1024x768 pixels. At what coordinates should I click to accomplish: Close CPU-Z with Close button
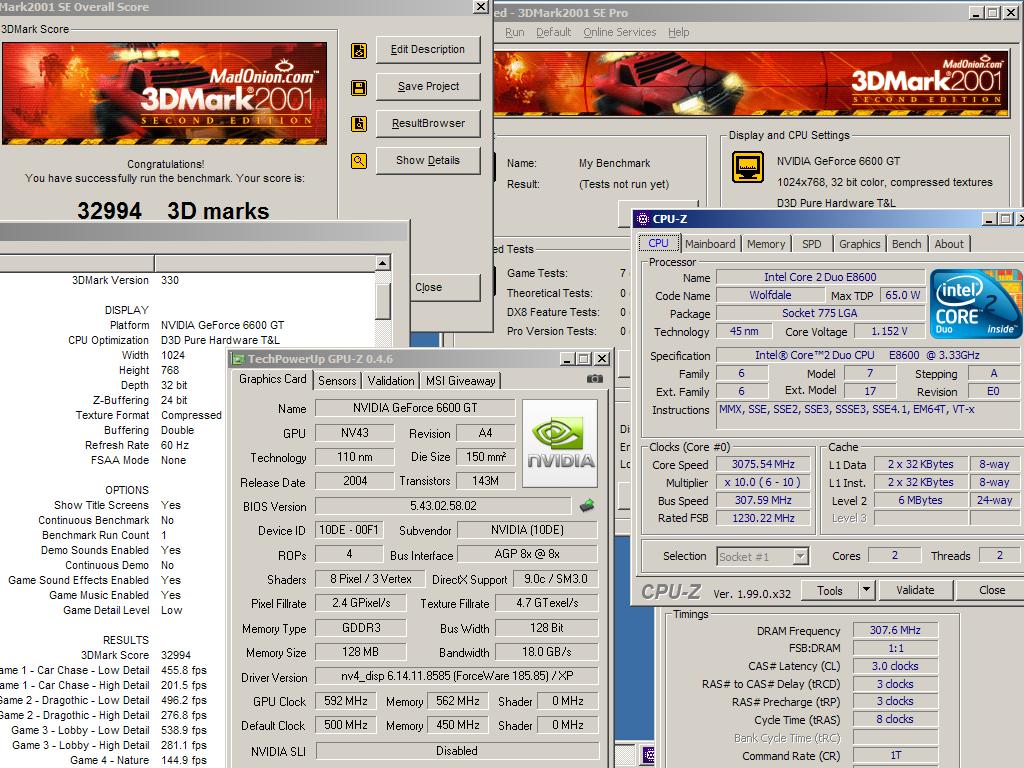point(991,590)
